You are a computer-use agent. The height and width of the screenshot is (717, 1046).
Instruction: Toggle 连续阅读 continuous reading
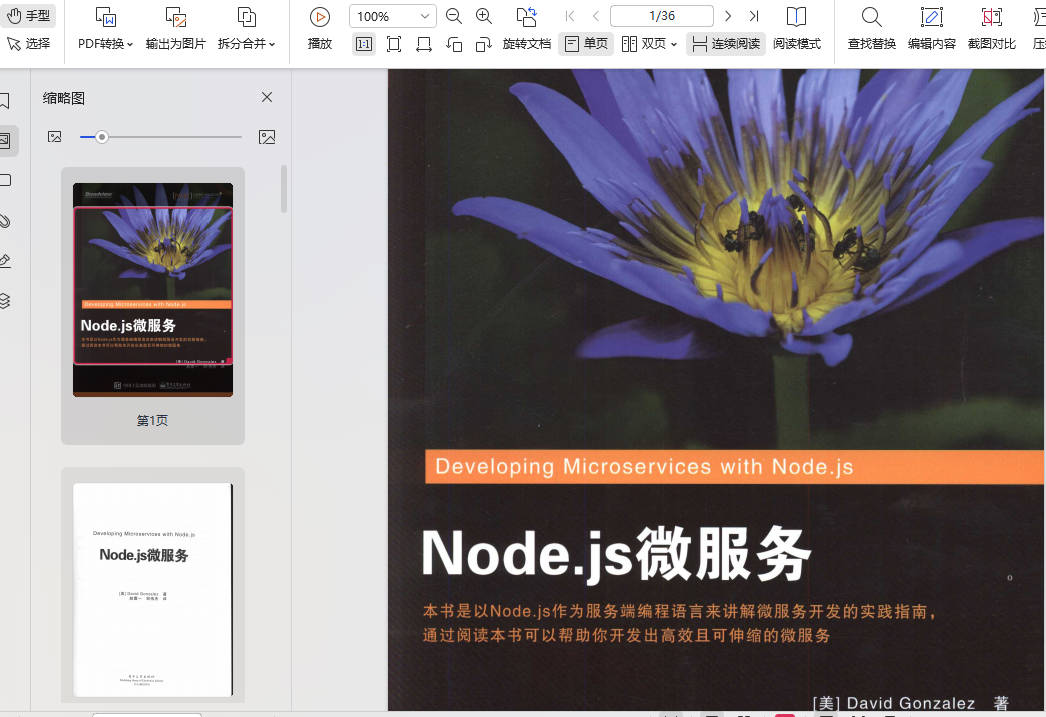[x=726, y=44]
